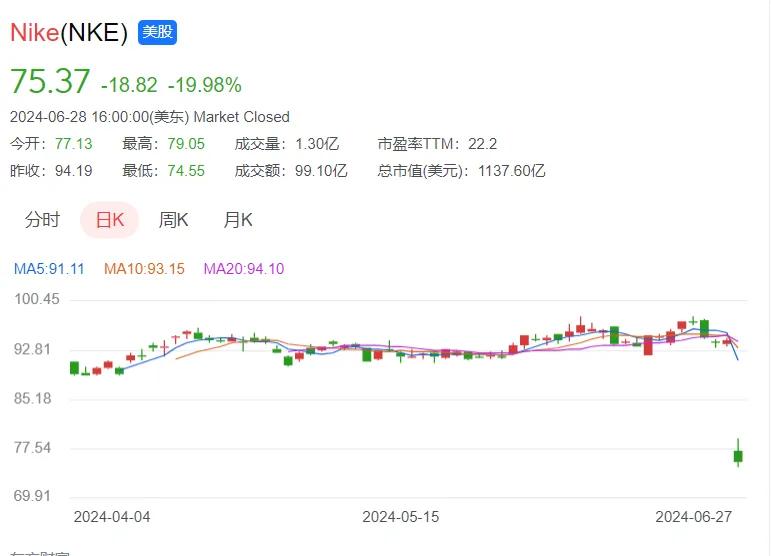Click the 市盈率TTM value 22.2
The height and width of the screenshot is (556, 771).
tap(482, 144)
